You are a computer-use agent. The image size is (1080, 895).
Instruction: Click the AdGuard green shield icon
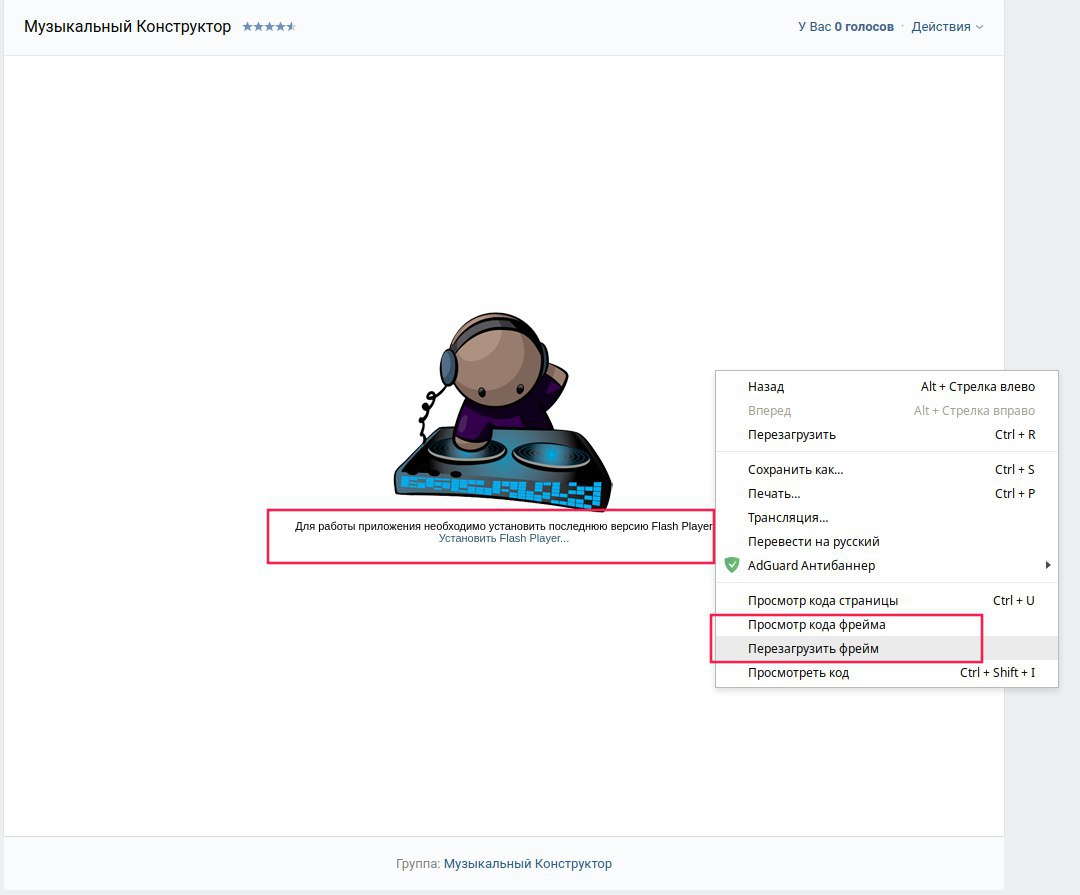[731, 566]
